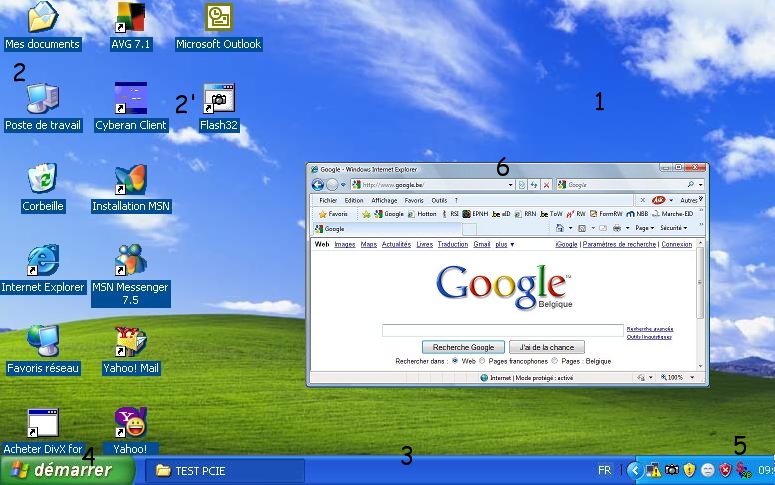Open Microsoft Outlook desktop shortcut
This screenshot has width=775, height=485.
point(218,17)
